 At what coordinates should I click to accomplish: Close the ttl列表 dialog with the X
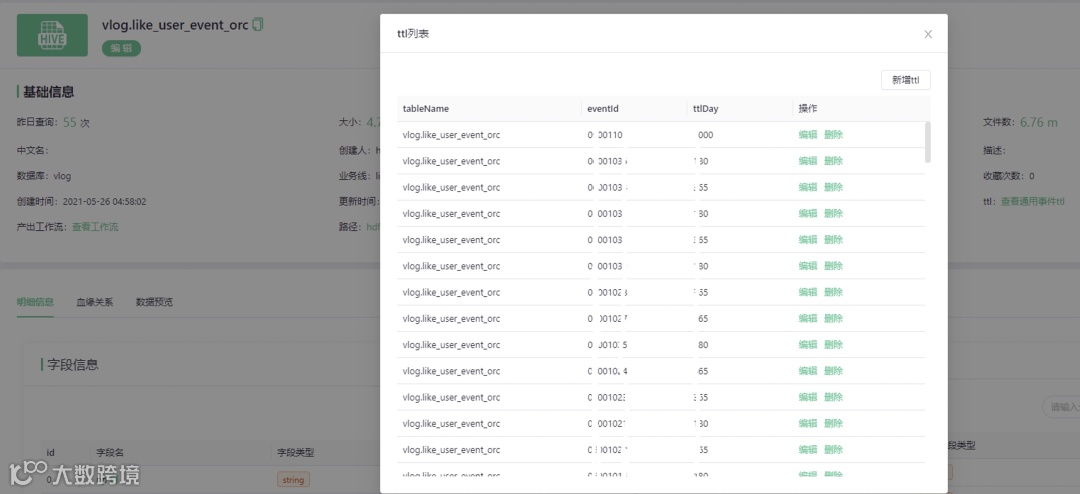(x=928, y=34)
